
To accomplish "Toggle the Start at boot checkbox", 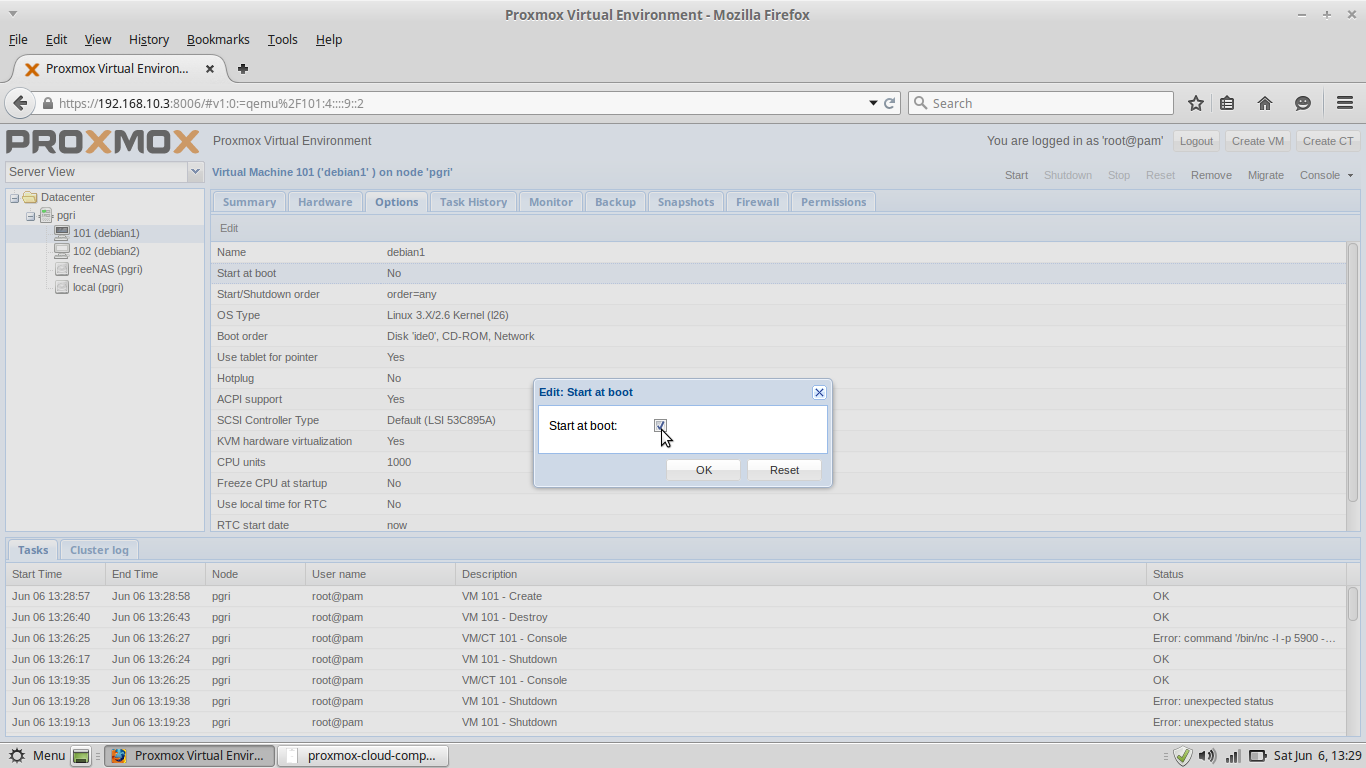I will point(660,426).
